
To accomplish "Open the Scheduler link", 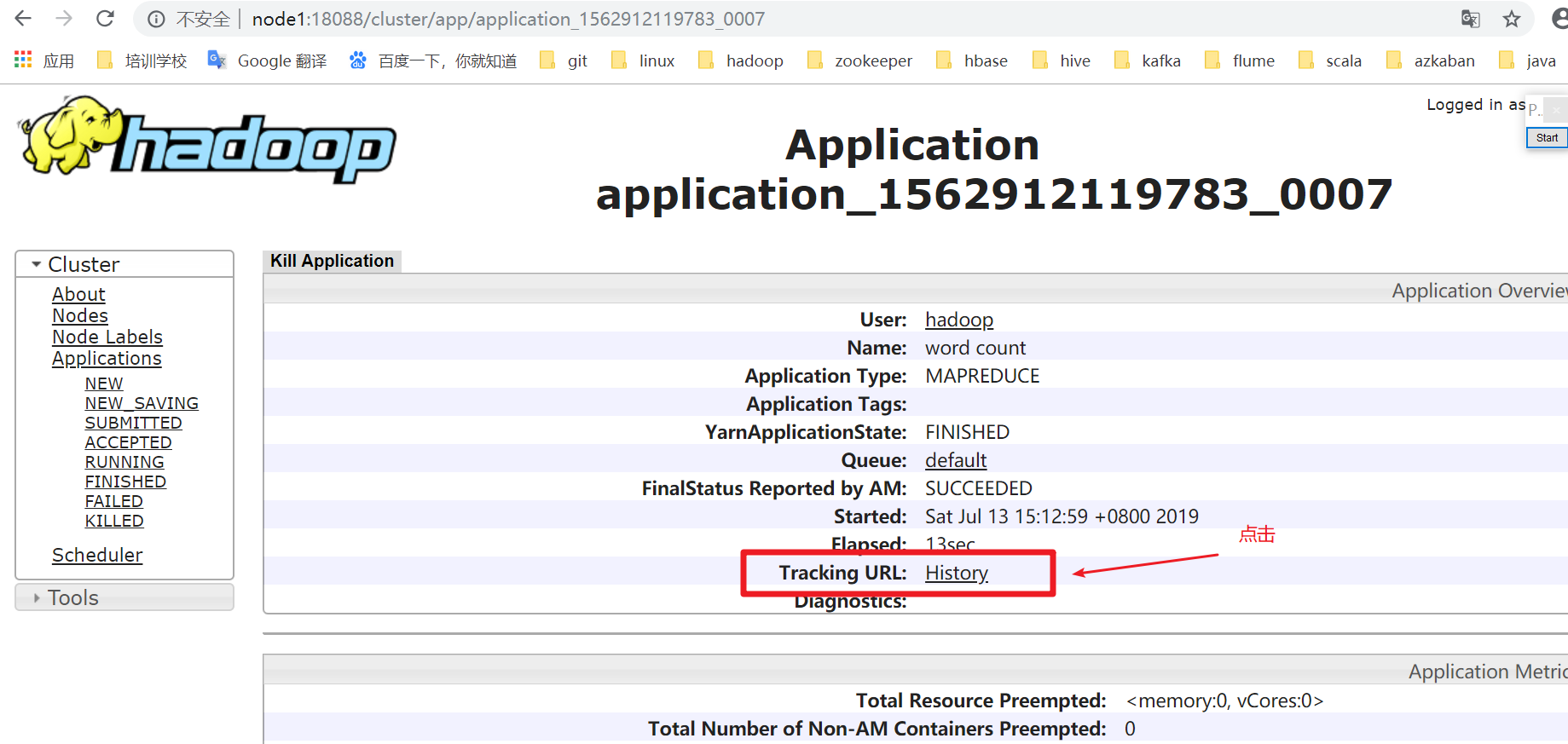I will 97,555.
